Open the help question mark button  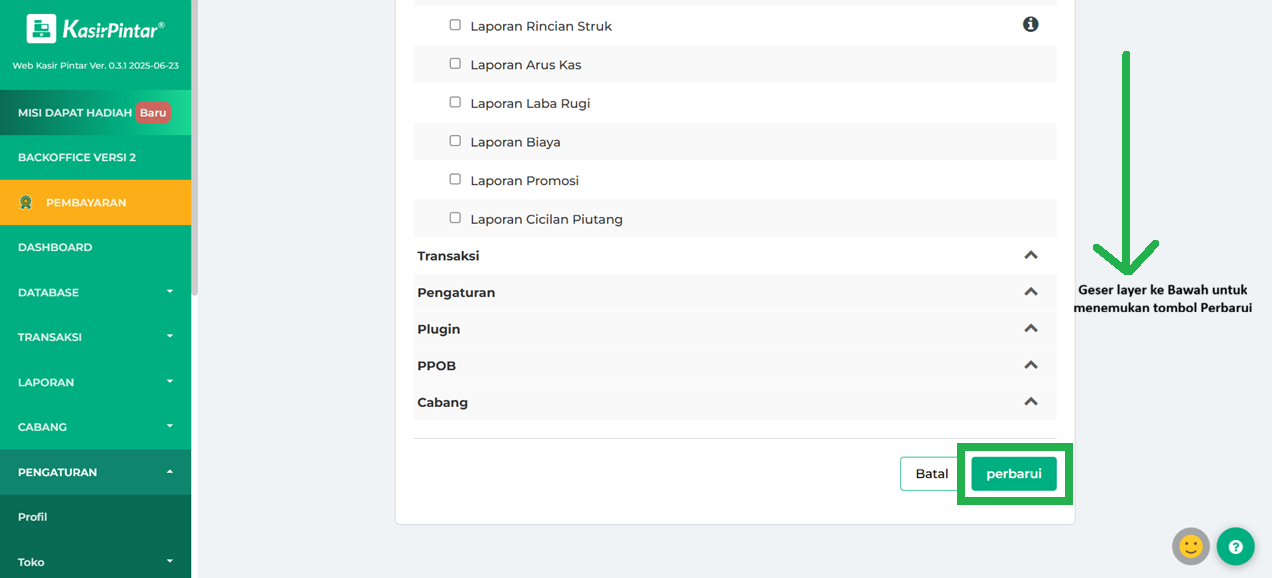point(1235,546)
